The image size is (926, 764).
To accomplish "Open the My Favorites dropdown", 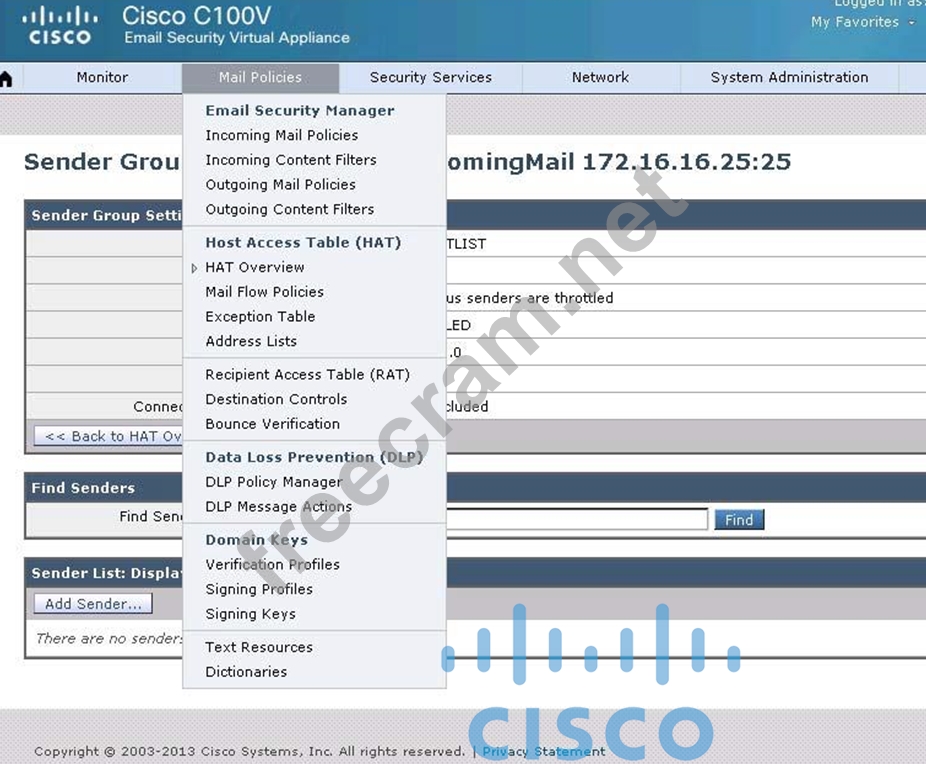I will click(862, 22).
